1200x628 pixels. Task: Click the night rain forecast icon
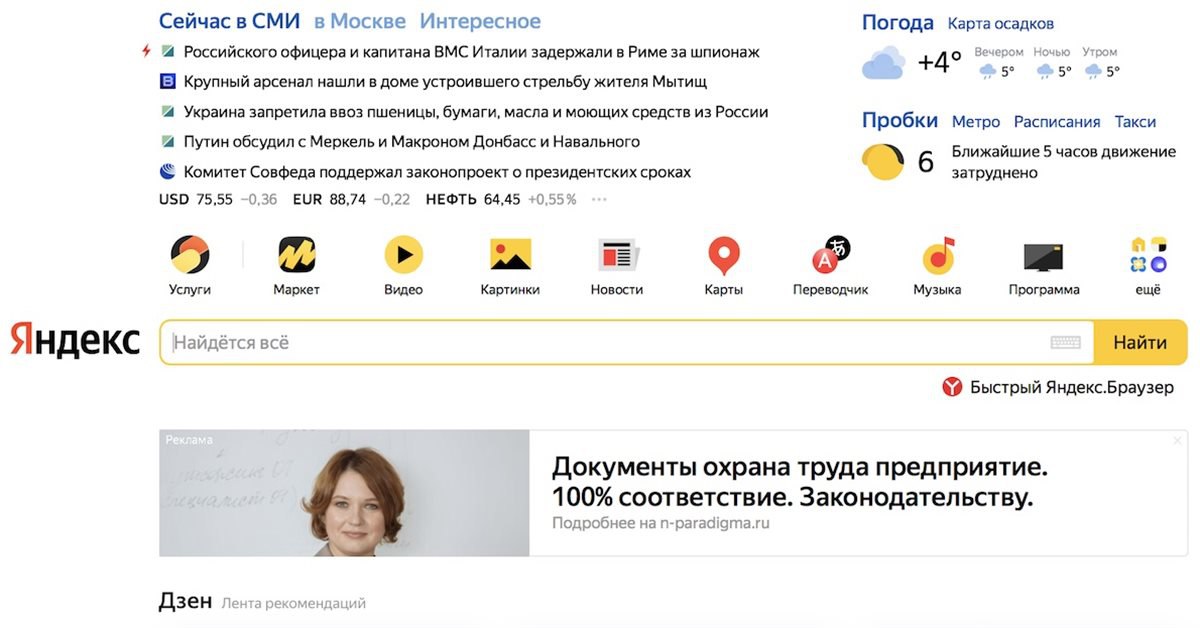tap(1045, 72)
